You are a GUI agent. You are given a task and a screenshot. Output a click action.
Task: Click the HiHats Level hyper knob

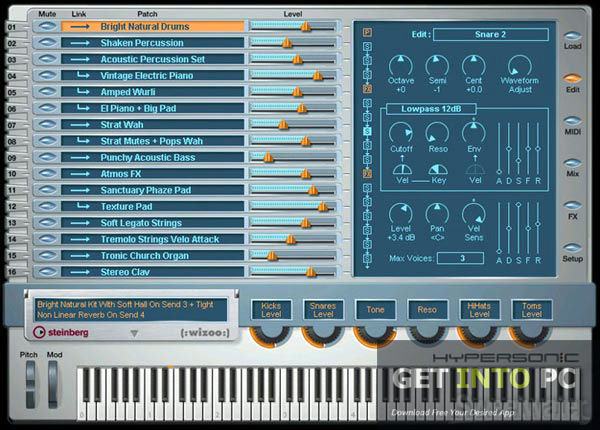(479, 335)
